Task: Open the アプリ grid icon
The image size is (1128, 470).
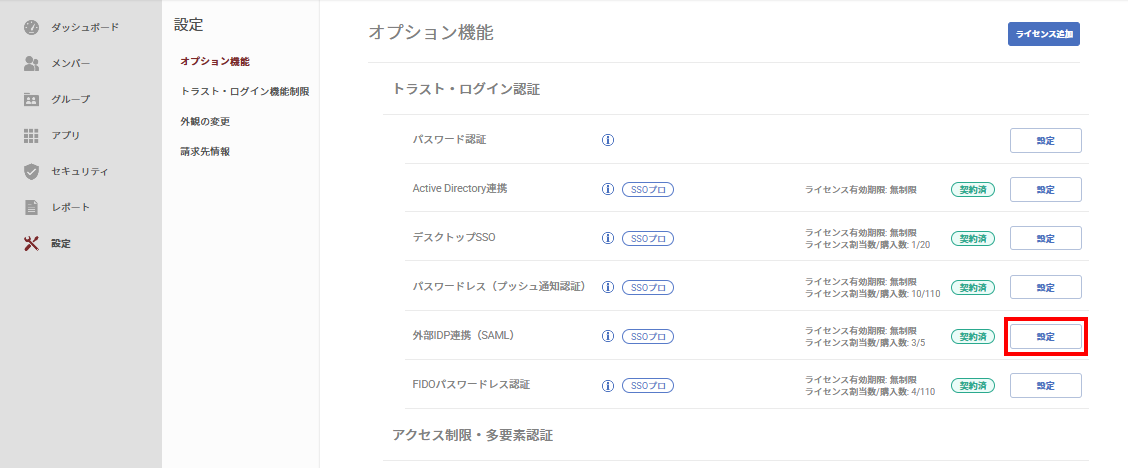Action: [x=31, y=135]
